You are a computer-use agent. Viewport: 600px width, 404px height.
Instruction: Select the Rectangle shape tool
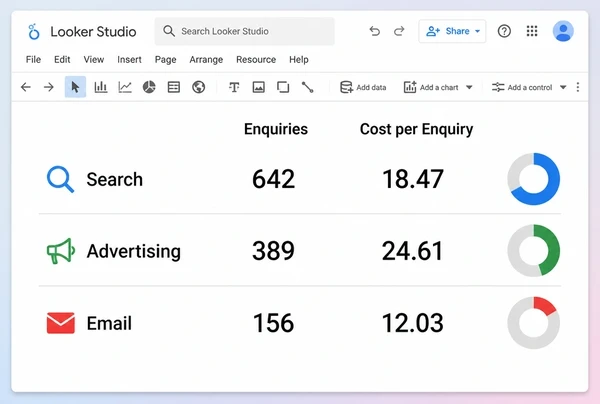tap(283, 87)
